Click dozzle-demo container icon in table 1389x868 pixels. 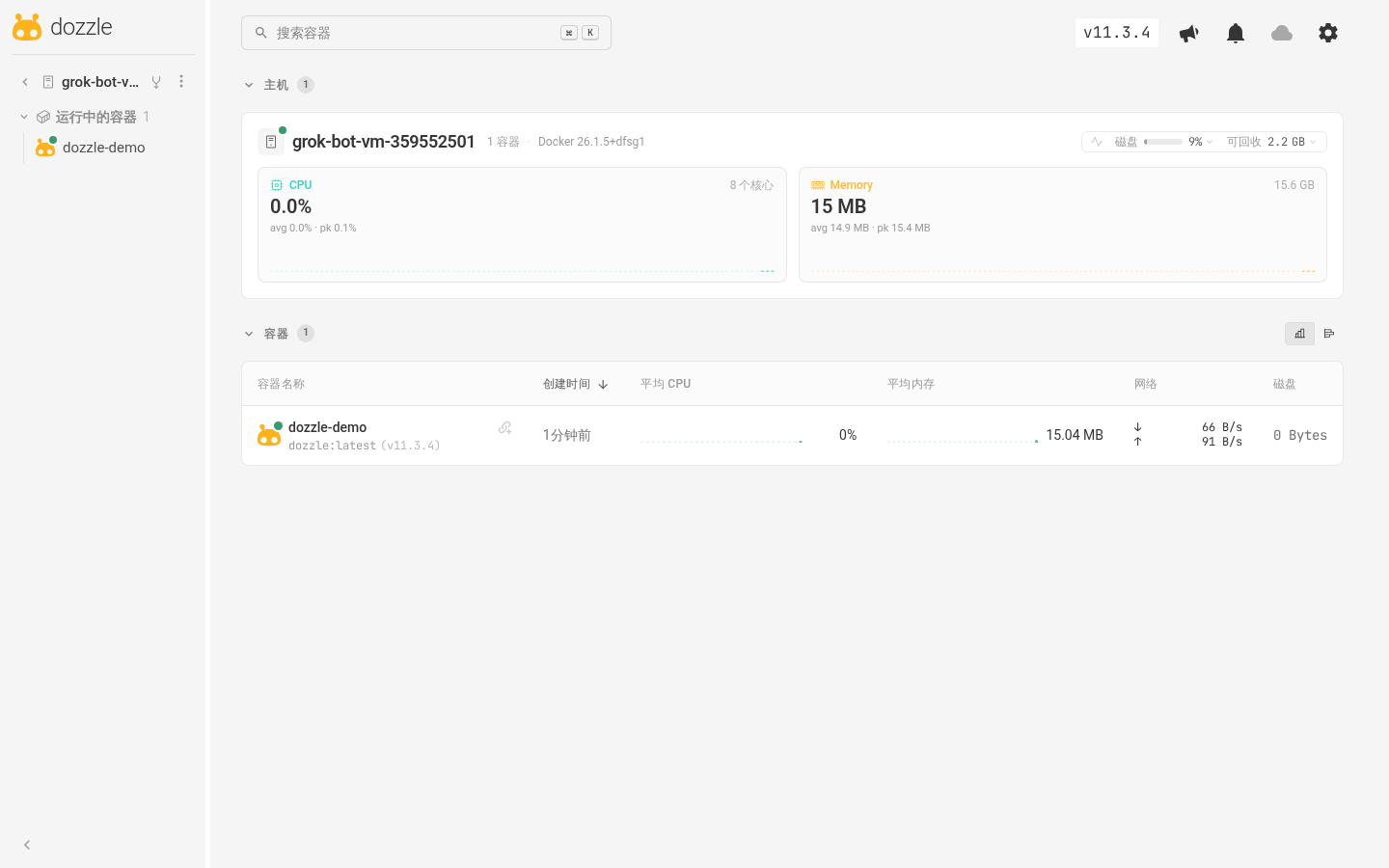(269, 435)
